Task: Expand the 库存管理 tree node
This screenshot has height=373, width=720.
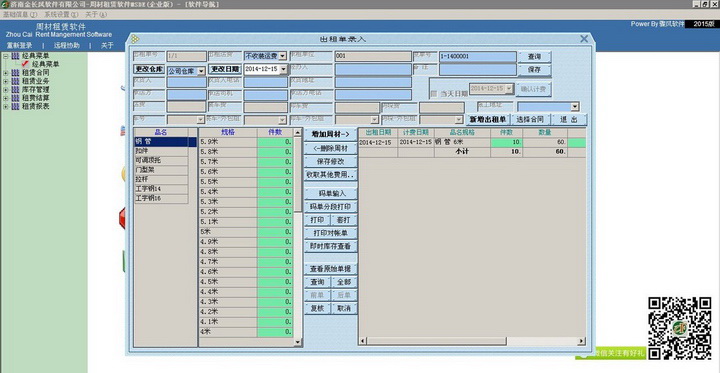Action: (6, 90)
